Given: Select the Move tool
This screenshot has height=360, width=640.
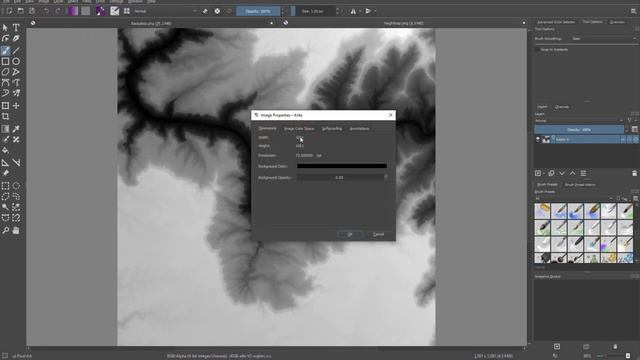Looking at the screenshot, I should click(16, 106).
